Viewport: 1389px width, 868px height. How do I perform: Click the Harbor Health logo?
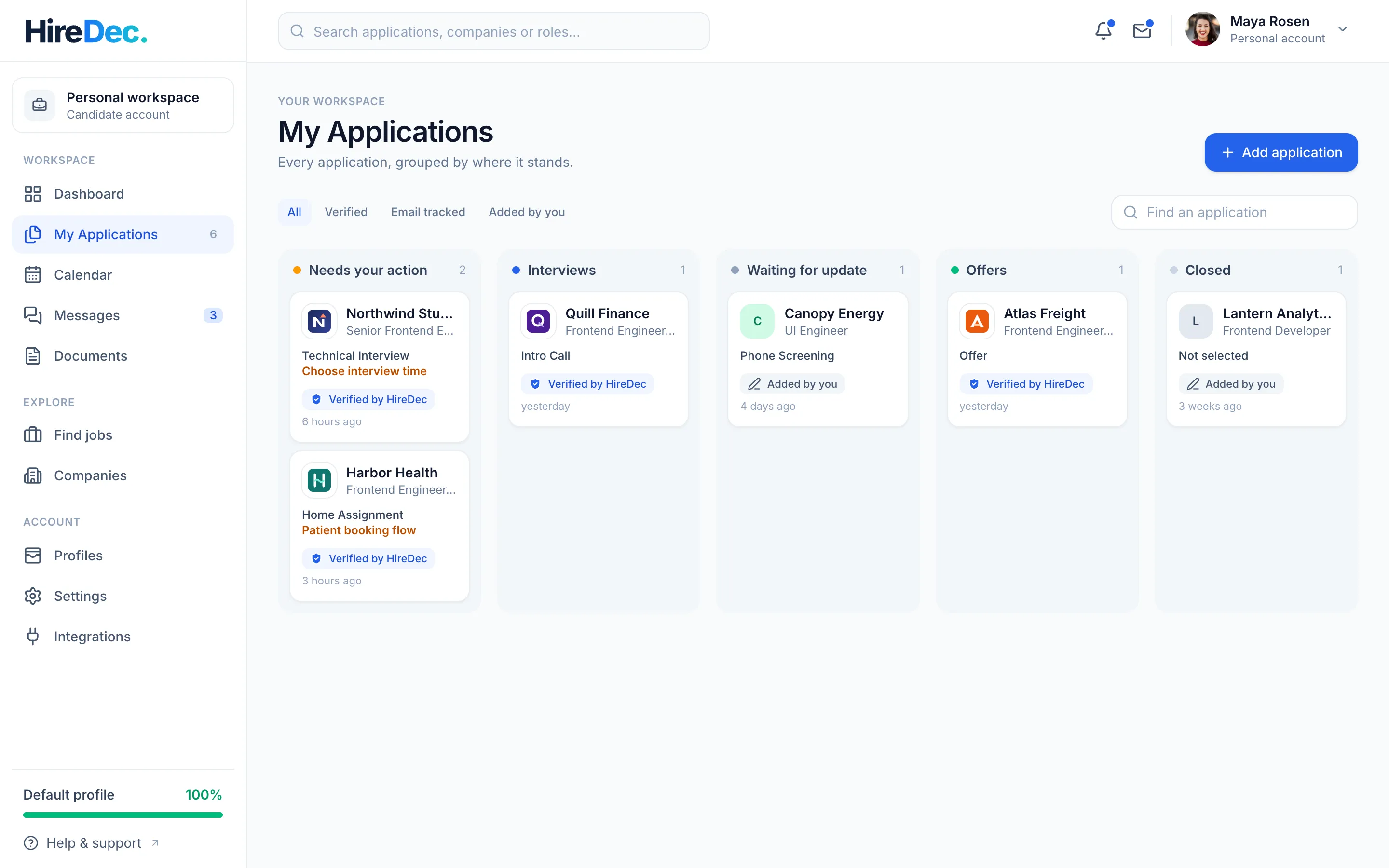[x=319, y=480]
